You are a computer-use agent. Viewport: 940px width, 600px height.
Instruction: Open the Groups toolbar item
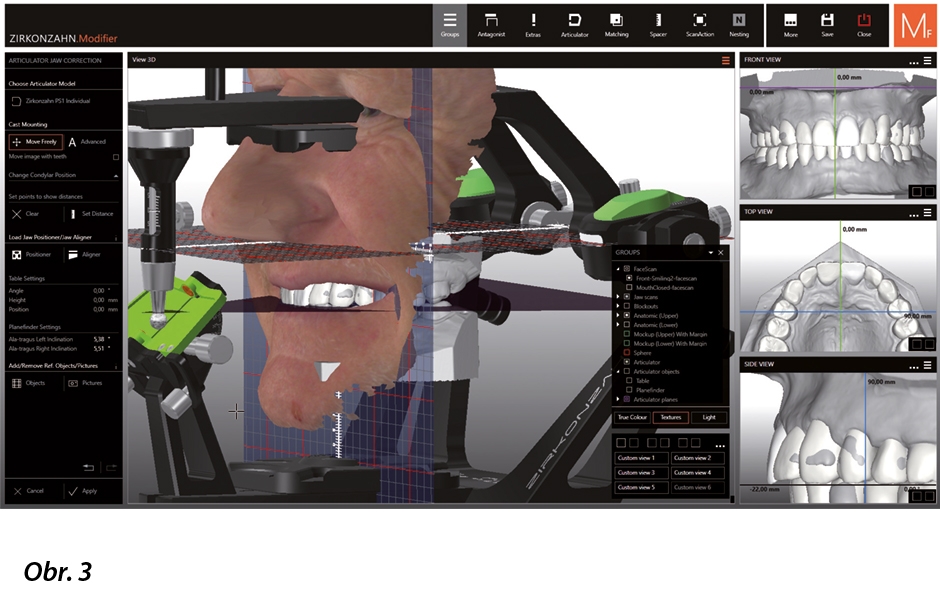tap(450, 26)
